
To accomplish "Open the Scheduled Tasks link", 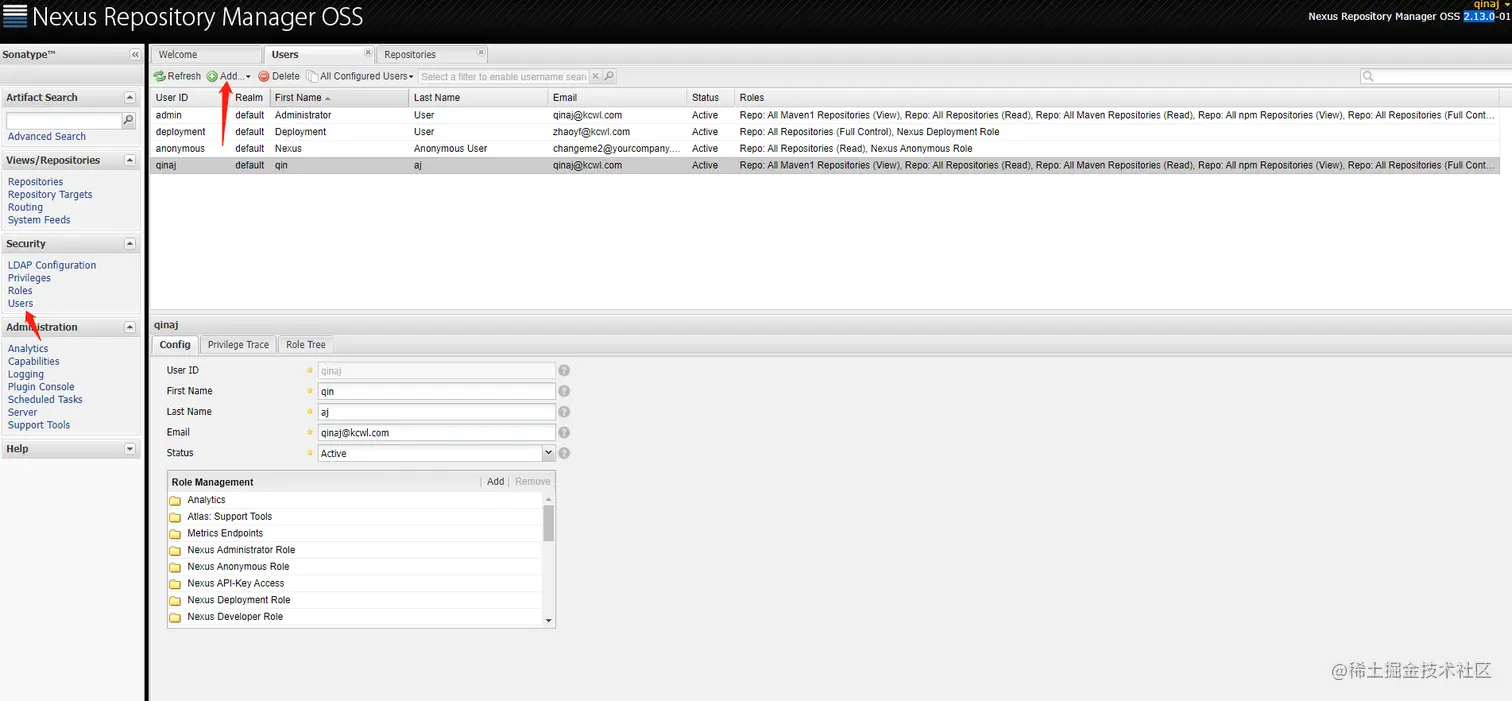I will (45, 399).
